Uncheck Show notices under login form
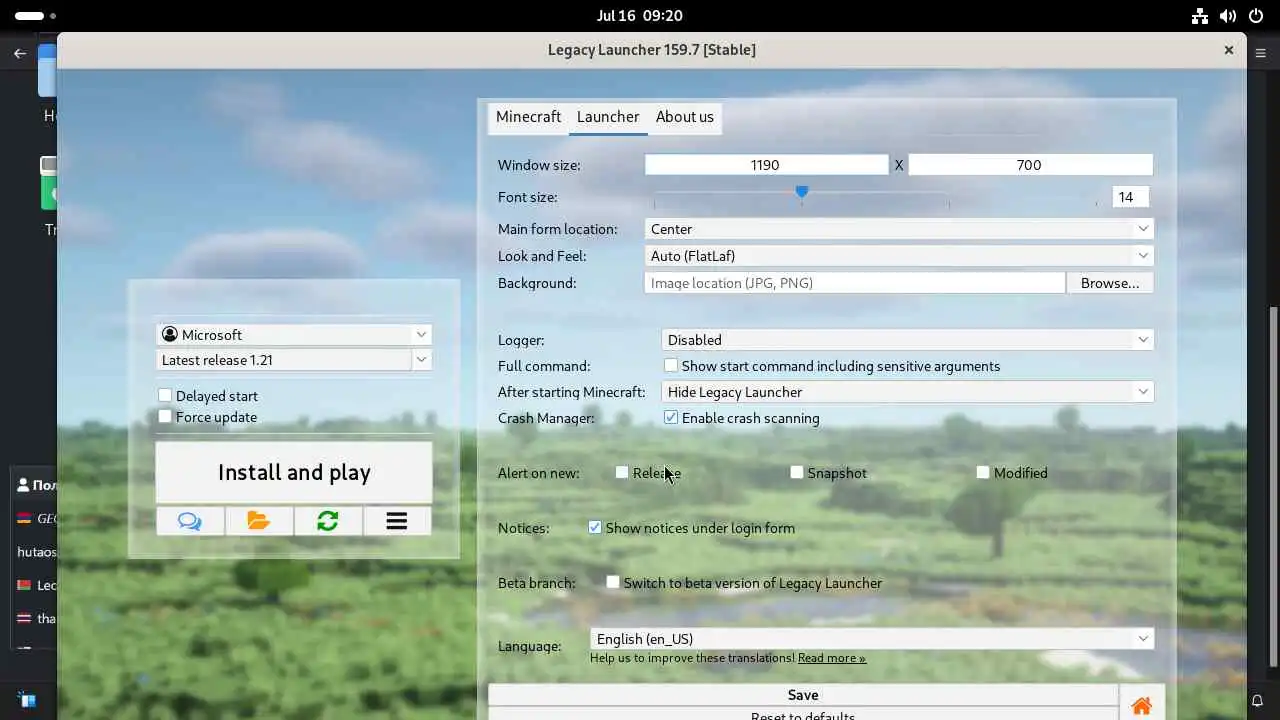Viewport: 1280px width, 720px height. [595, 528]
